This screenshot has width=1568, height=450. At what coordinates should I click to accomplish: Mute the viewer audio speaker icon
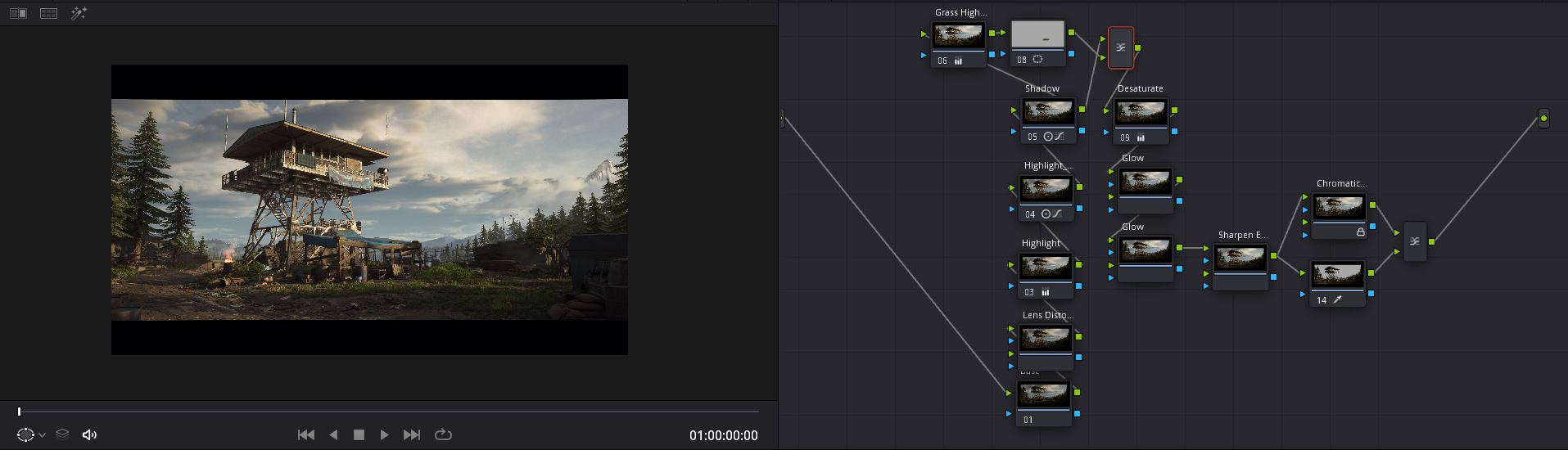pos(89,434)
